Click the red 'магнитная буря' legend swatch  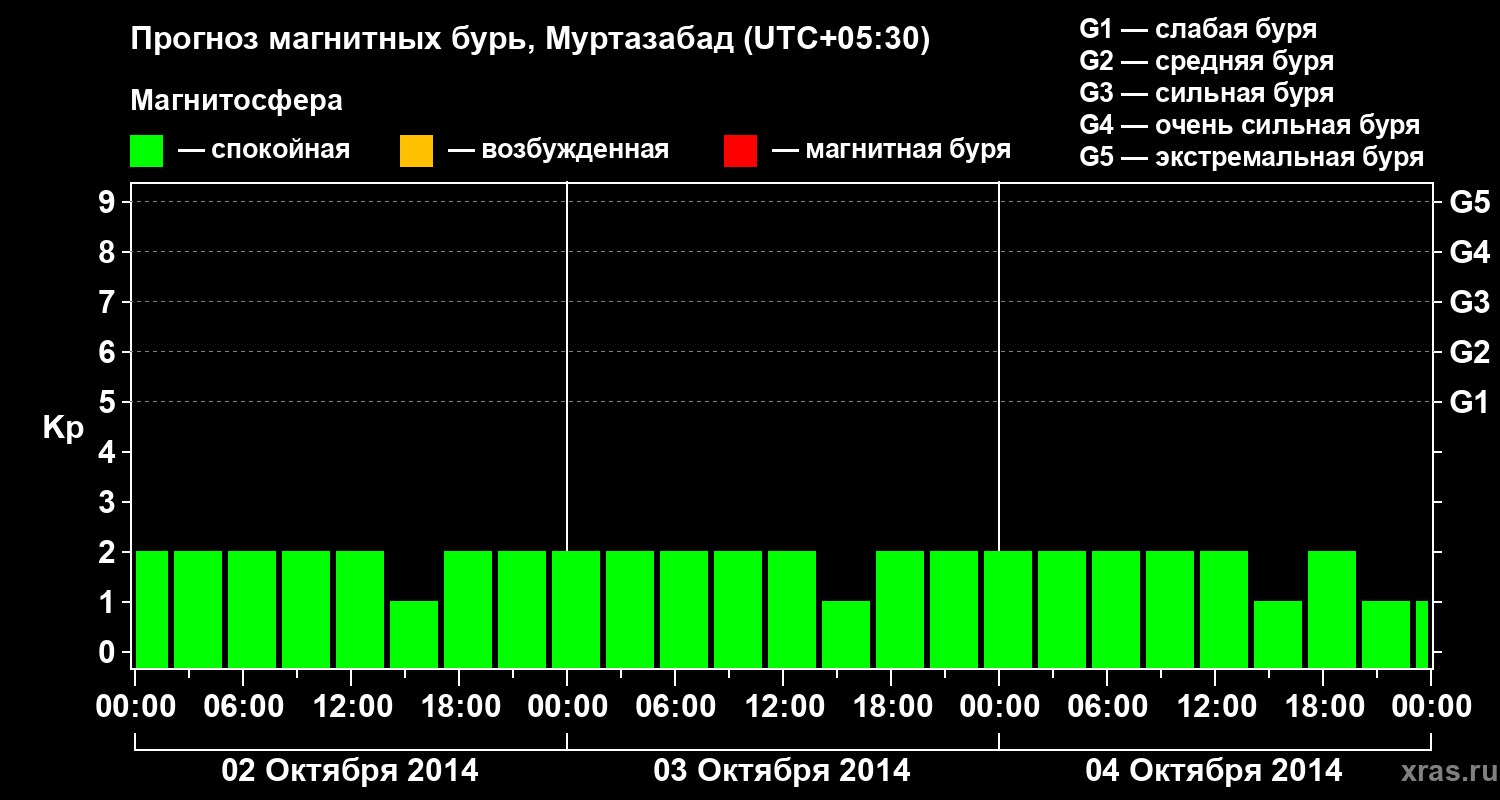pos(740,151)
